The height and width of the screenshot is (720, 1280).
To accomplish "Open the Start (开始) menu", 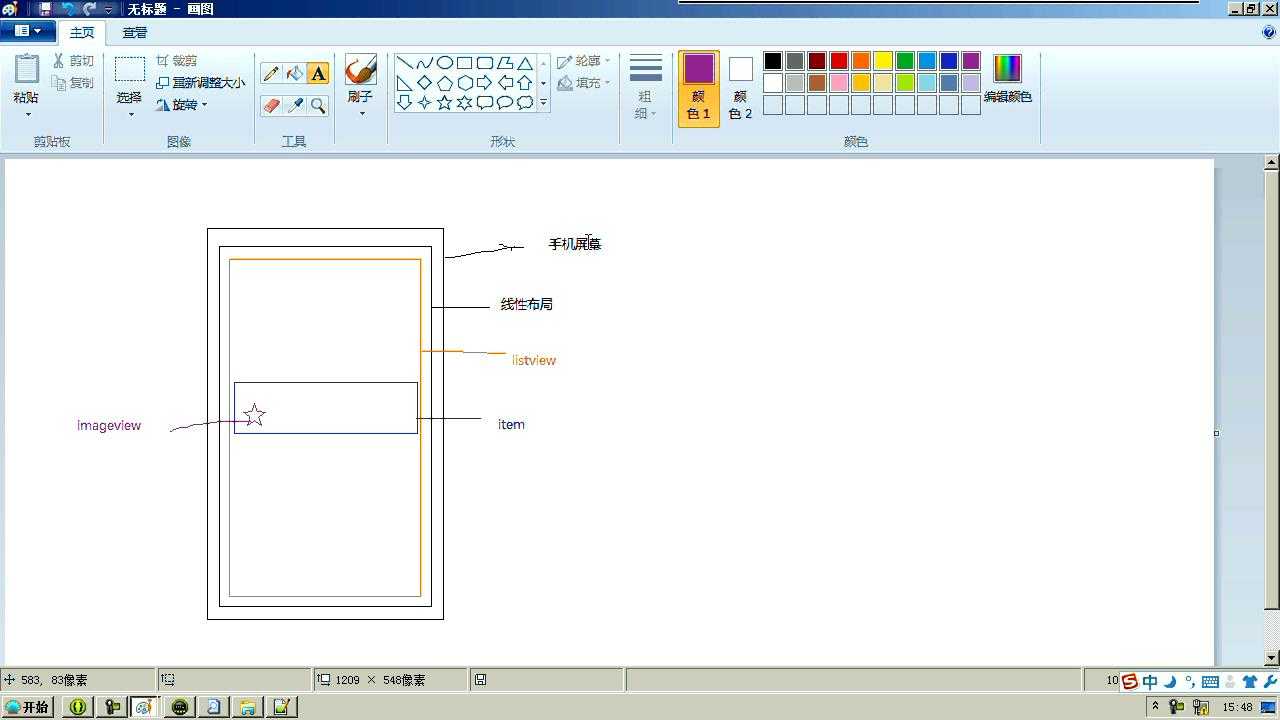I will point(27,707).
